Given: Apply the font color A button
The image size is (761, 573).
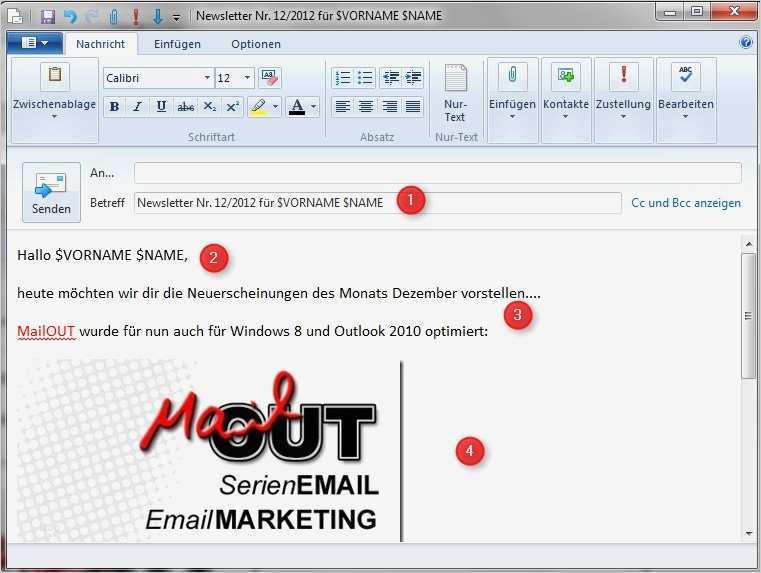Looking at the screenshot, I should click(297, 106).
